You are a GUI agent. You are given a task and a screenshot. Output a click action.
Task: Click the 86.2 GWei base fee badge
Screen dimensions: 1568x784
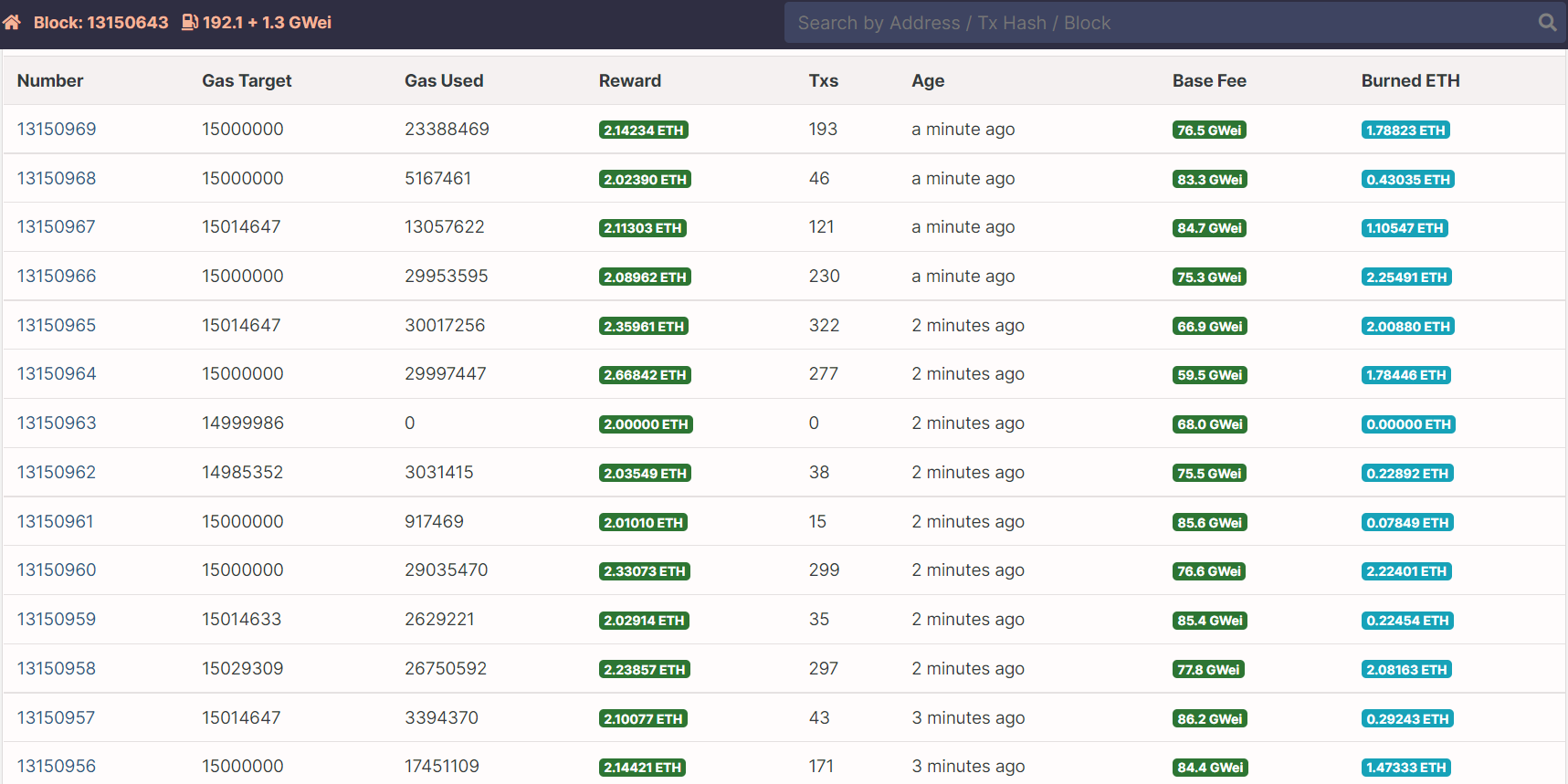1209,719
